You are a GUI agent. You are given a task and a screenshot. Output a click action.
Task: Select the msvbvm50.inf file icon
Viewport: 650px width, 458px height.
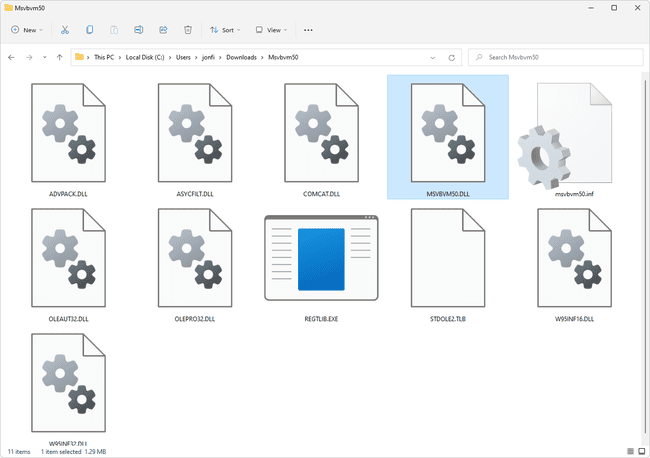(x=566, y=136)
